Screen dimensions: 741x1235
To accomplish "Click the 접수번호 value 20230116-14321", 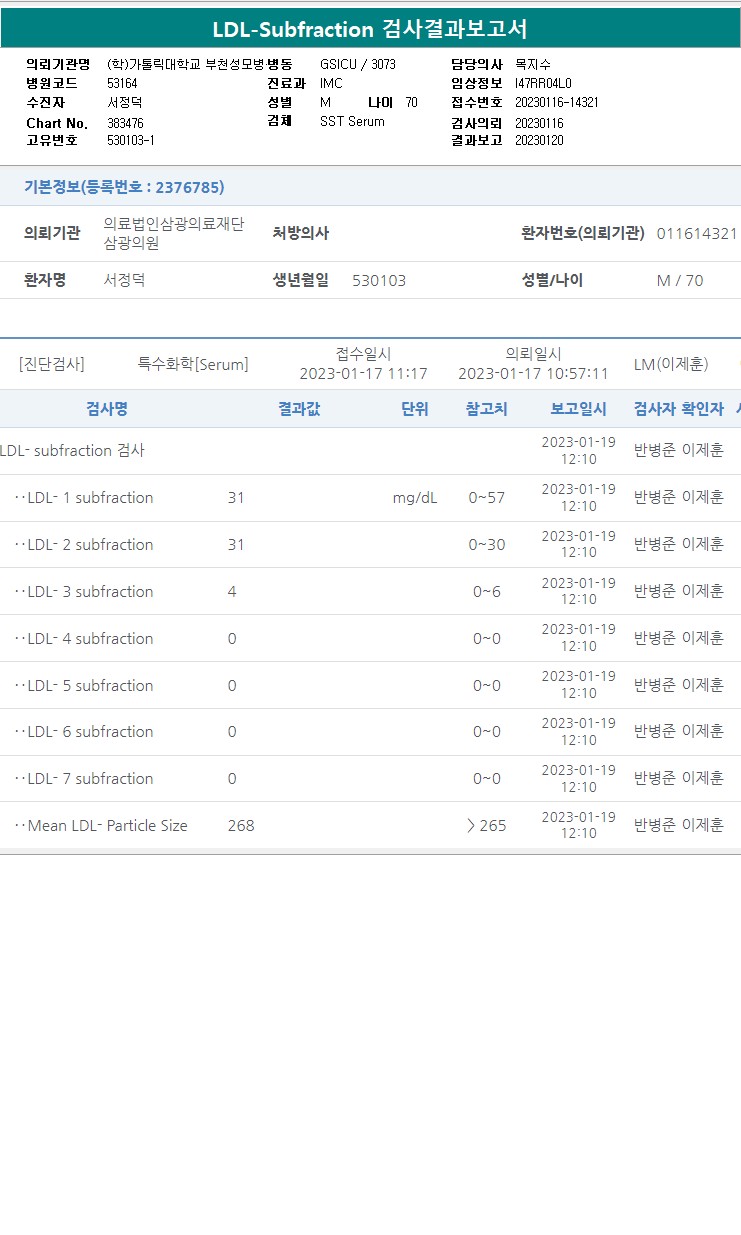I will point(557,103).
